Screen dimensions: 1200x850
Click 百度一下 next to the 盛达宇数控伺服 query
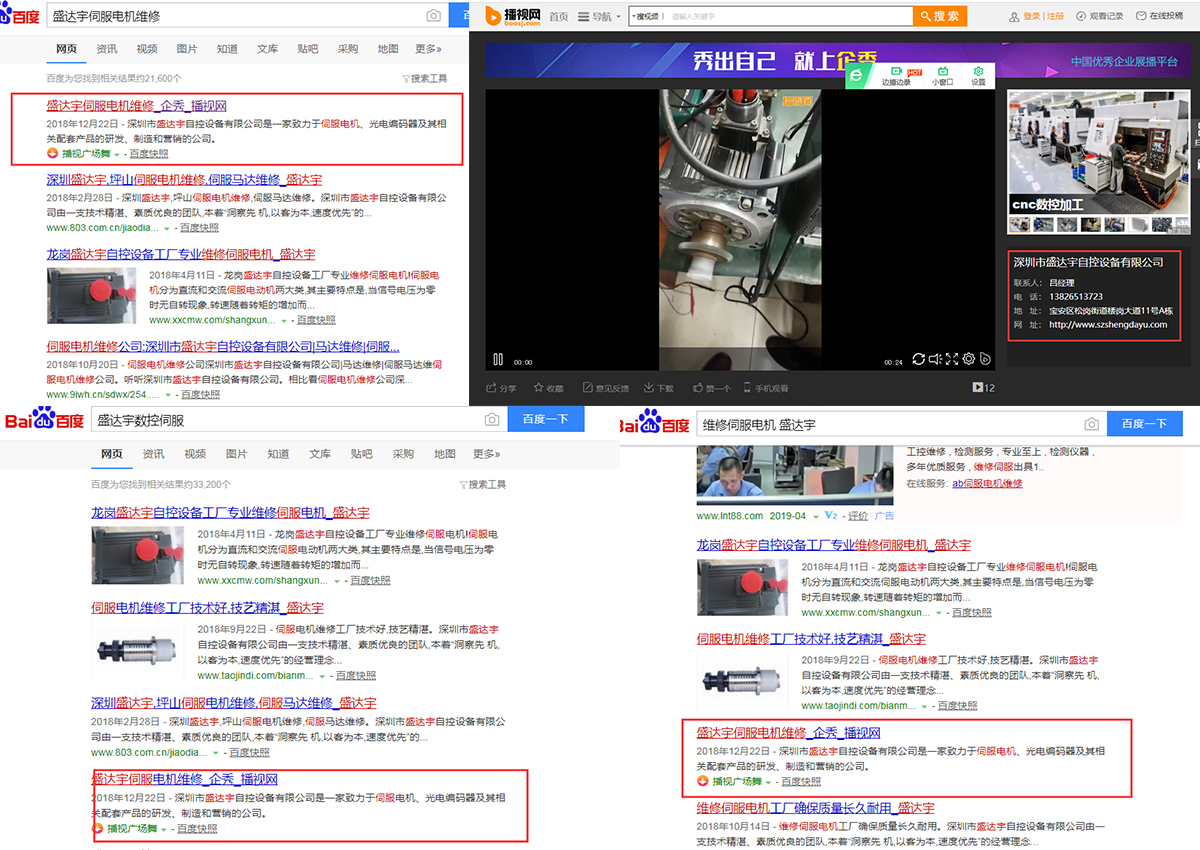pyautogui.click(x=546, y=421)
